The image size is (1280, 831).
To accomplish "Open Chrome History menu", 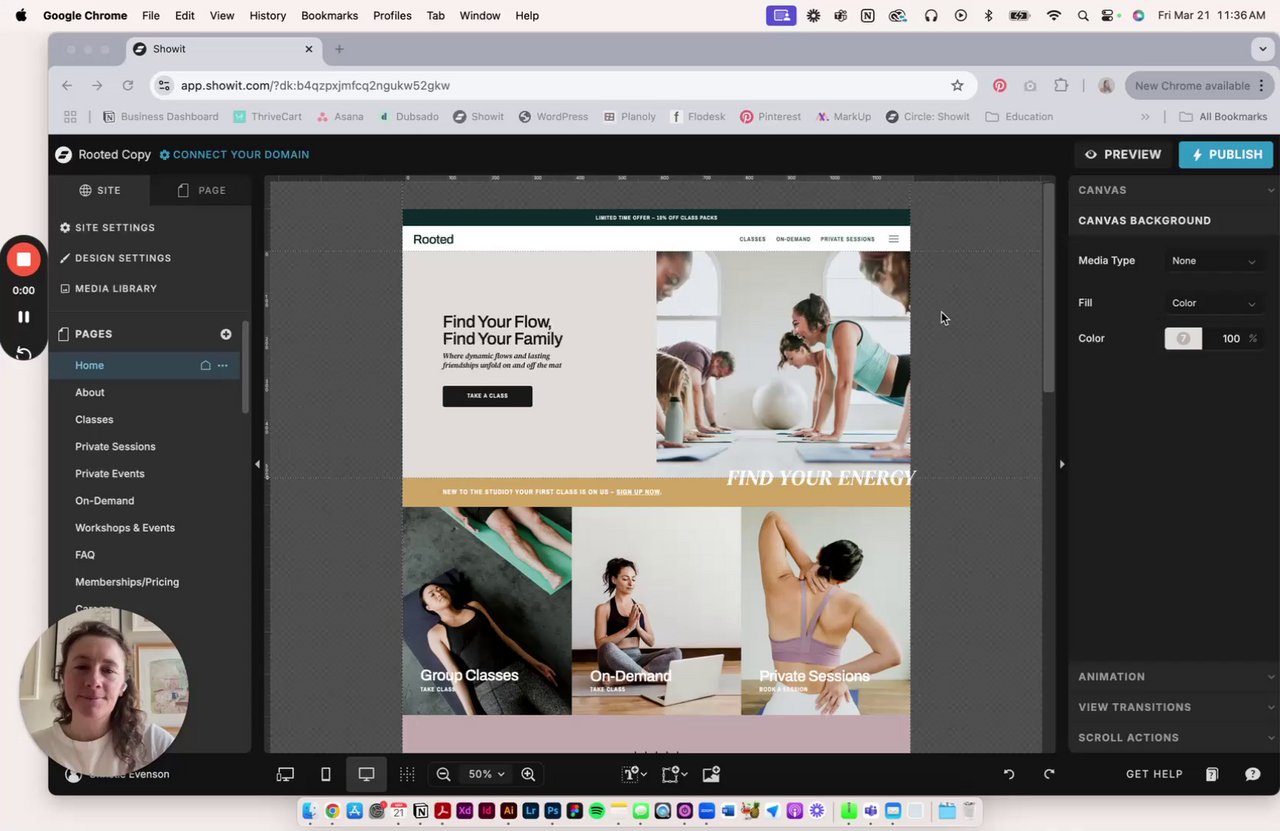I will pyautogui.click(x=267, y=16).
